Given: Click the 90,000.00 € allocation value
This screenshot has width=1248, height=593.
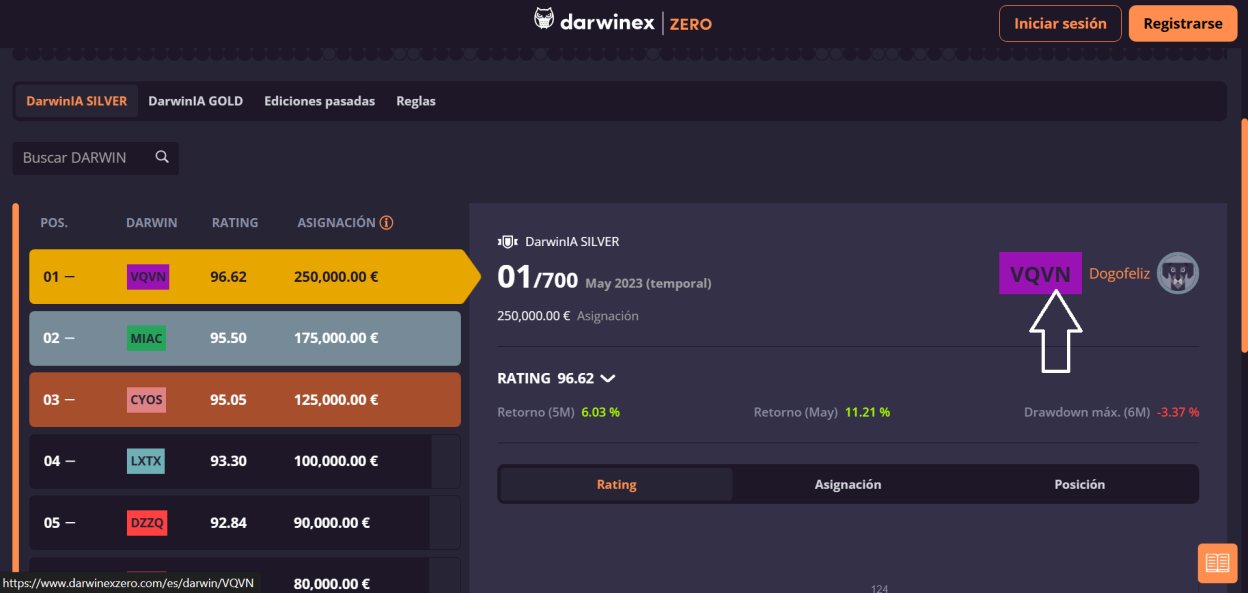Looking at the screenshot, I should [x=332, y=522].
